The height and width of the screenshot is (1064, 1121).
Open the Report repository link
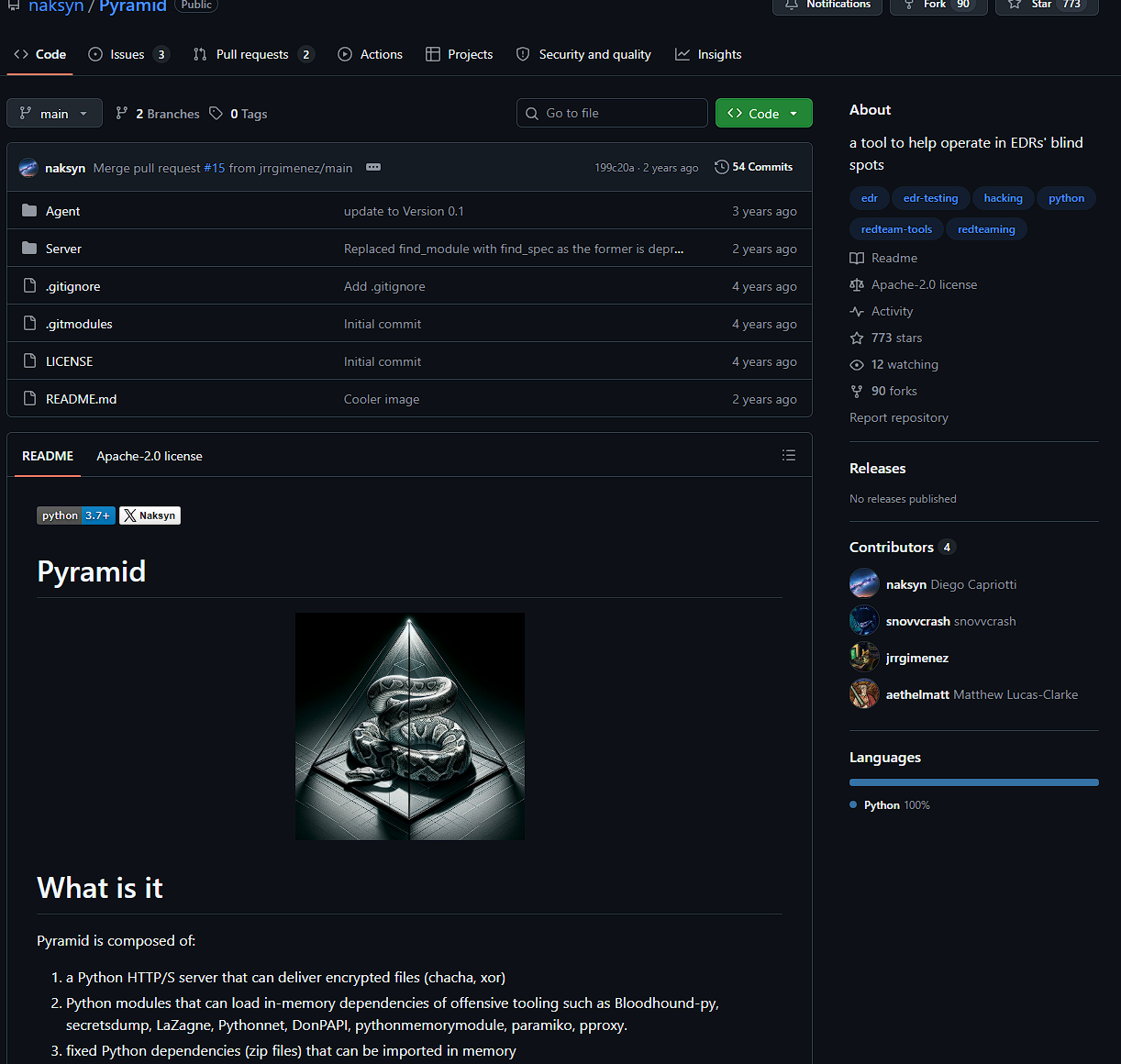point(899,417)
